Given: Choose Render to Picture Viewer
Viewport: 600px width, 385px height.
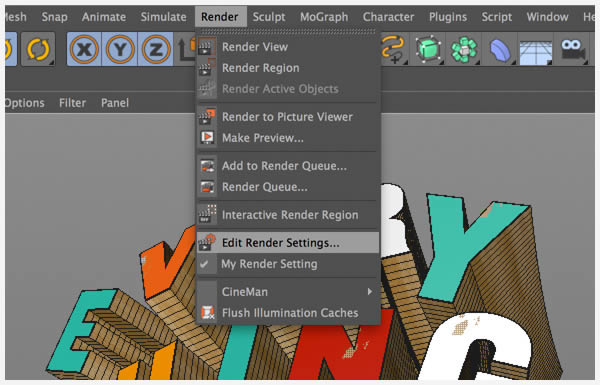Looking at the screenshot, I should click(288, 117).
